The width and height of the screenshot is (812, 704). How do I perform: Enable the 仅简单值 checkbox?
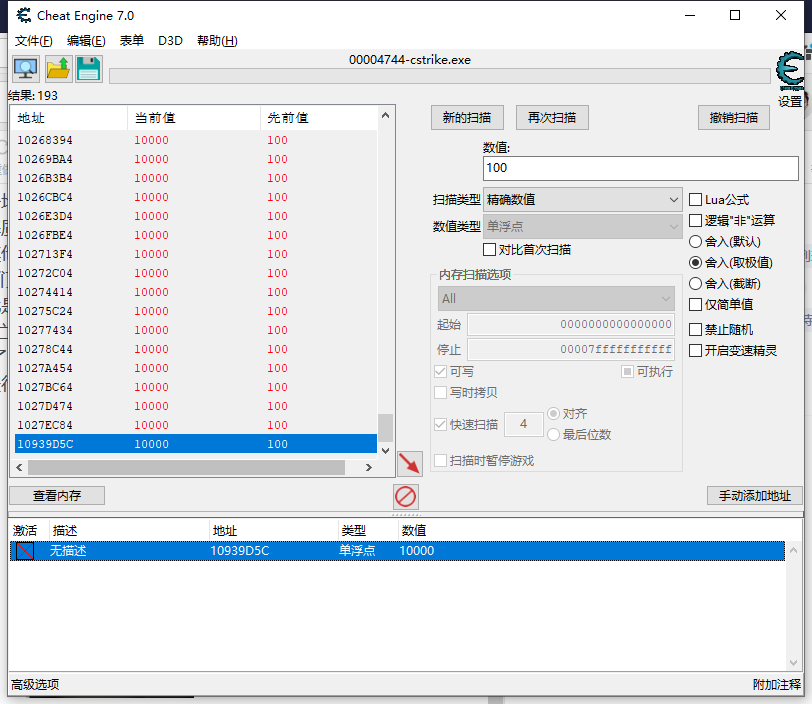click(x=695, y=305)
